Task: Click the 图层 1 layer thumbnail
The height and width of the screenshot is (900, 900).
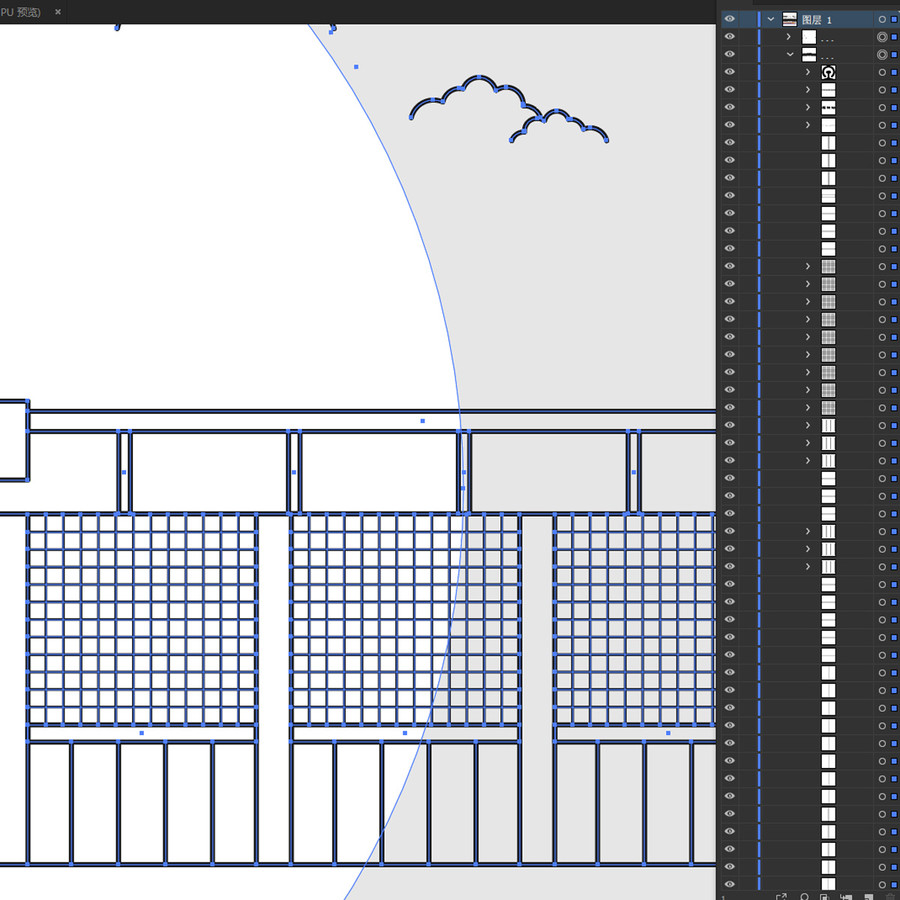Action: (x=790, y=20)
